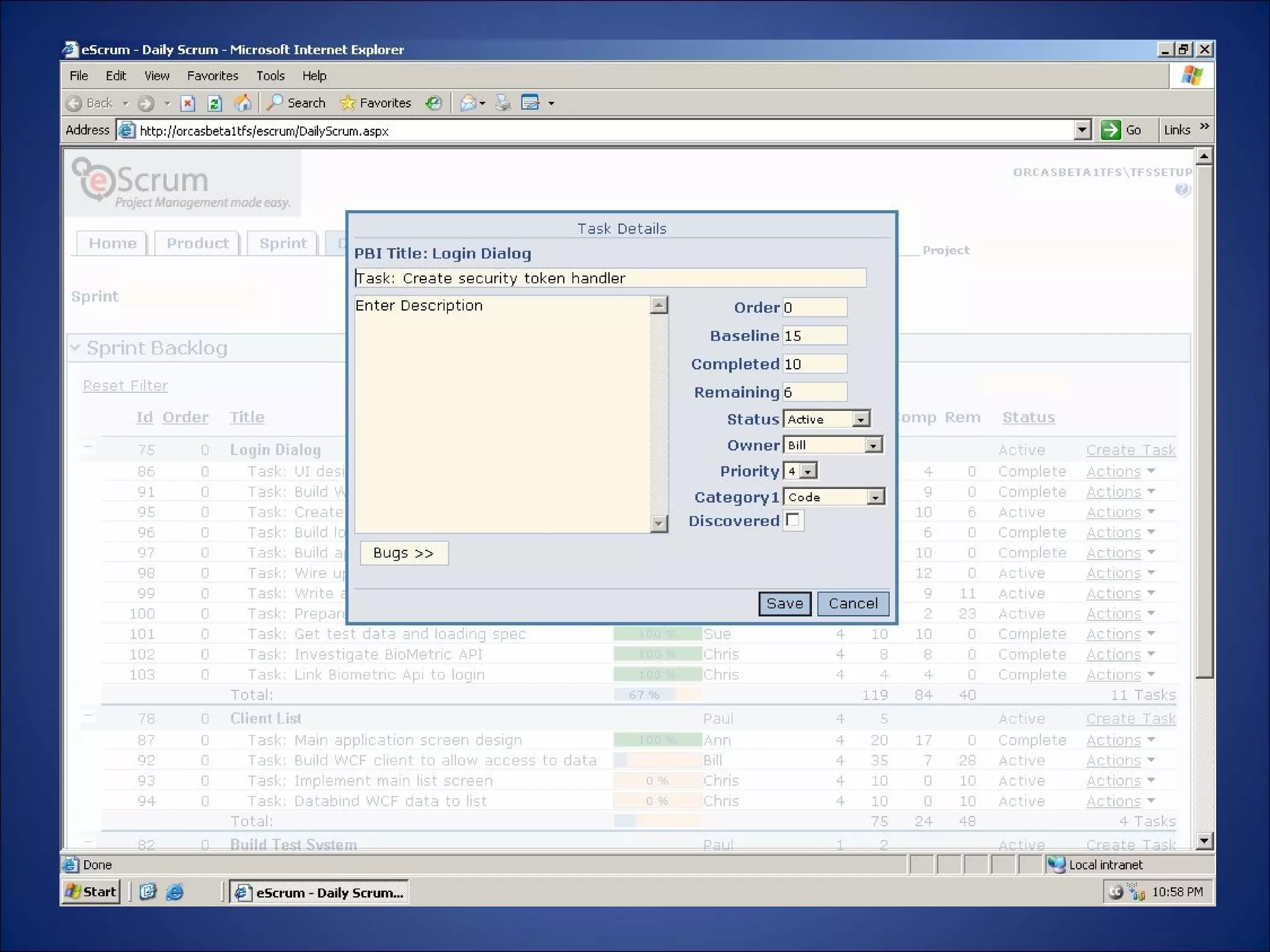The height and width of the screenshot is (952, 1270).
Task: Click the Start button on taskbar
Action: [91, 892]
